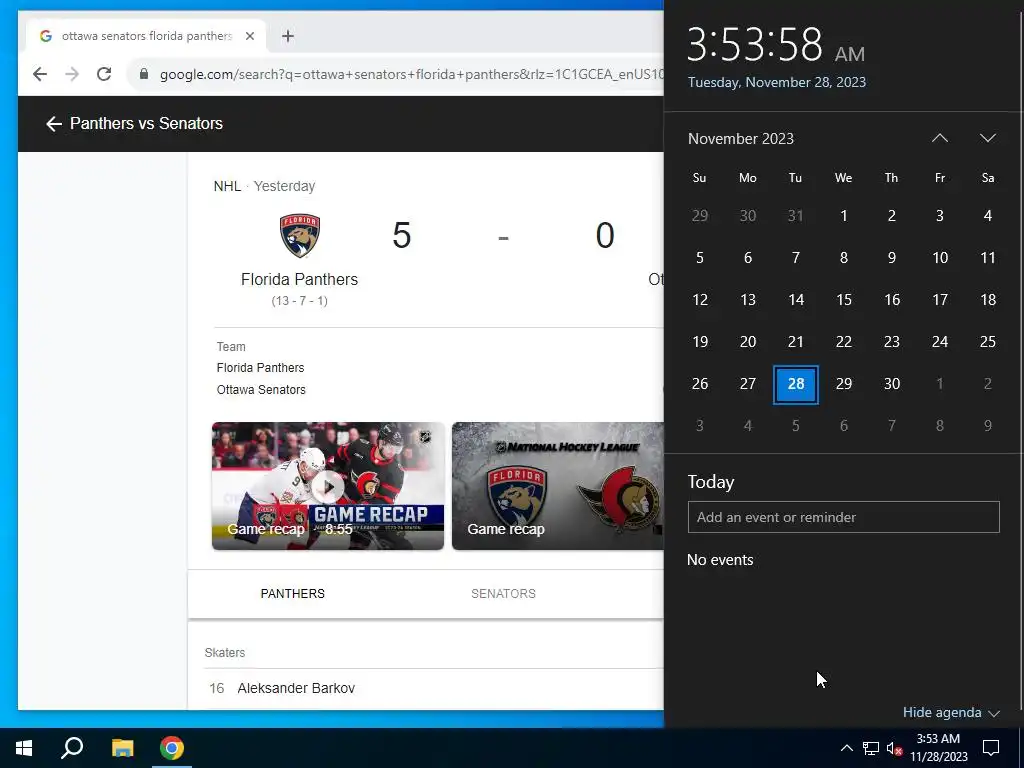Close the ottawa senators florida panthers tab

tap(249, 36)
